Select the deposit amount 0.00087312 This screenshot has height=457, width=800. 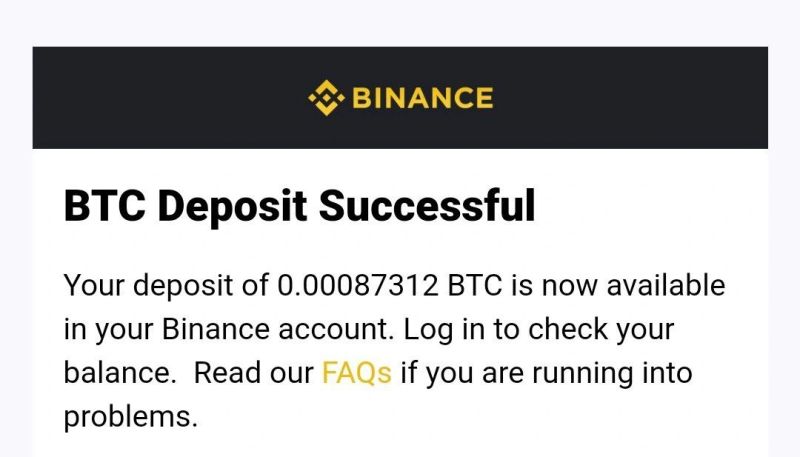[358, 286]
